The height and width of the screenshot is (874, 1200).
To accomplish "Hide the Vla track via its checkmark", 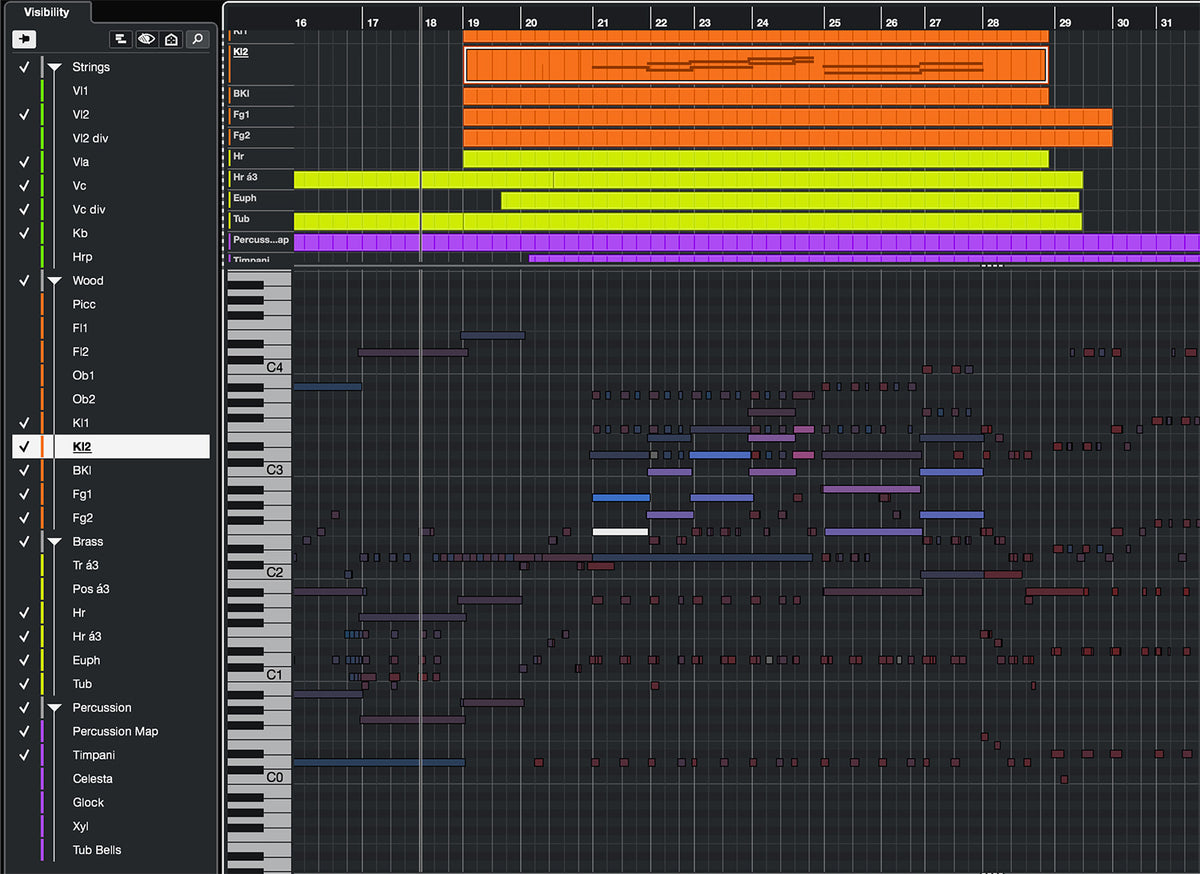I will [x=24, y=162].
